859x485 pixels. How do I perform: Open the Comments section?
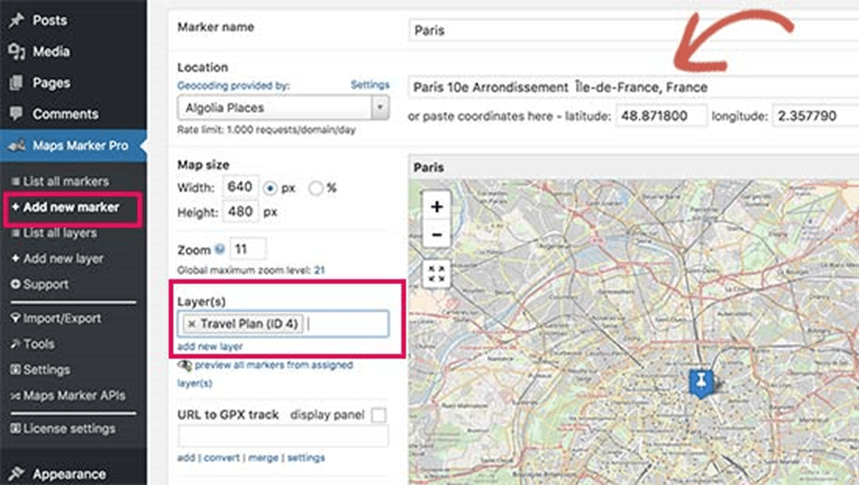(x=65, y=114)
